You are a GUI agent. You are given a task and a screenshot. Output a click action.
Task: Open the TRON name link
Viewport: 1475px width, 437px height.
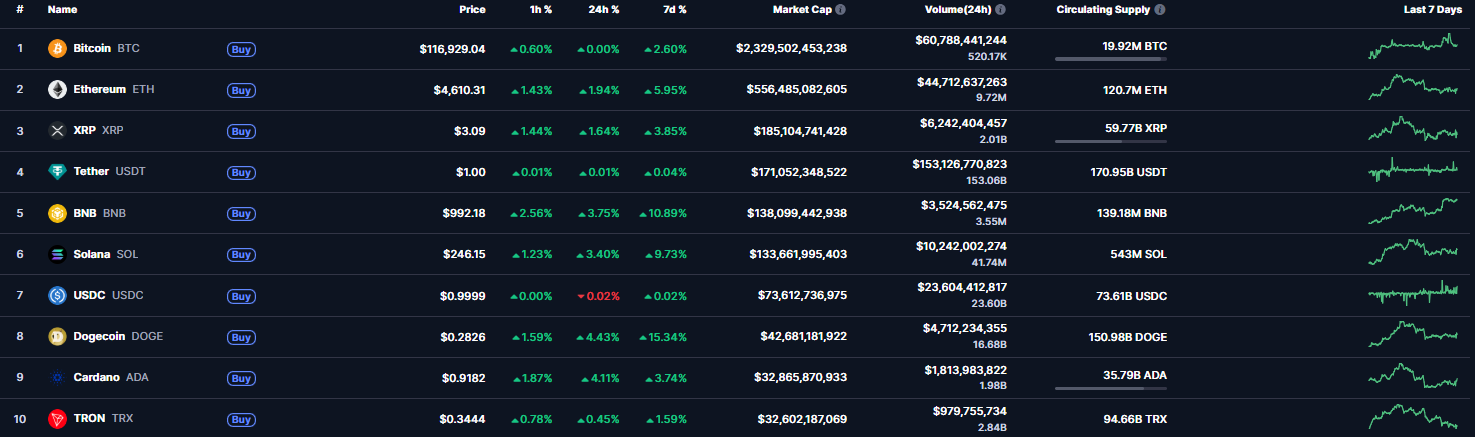pos(89,419)
